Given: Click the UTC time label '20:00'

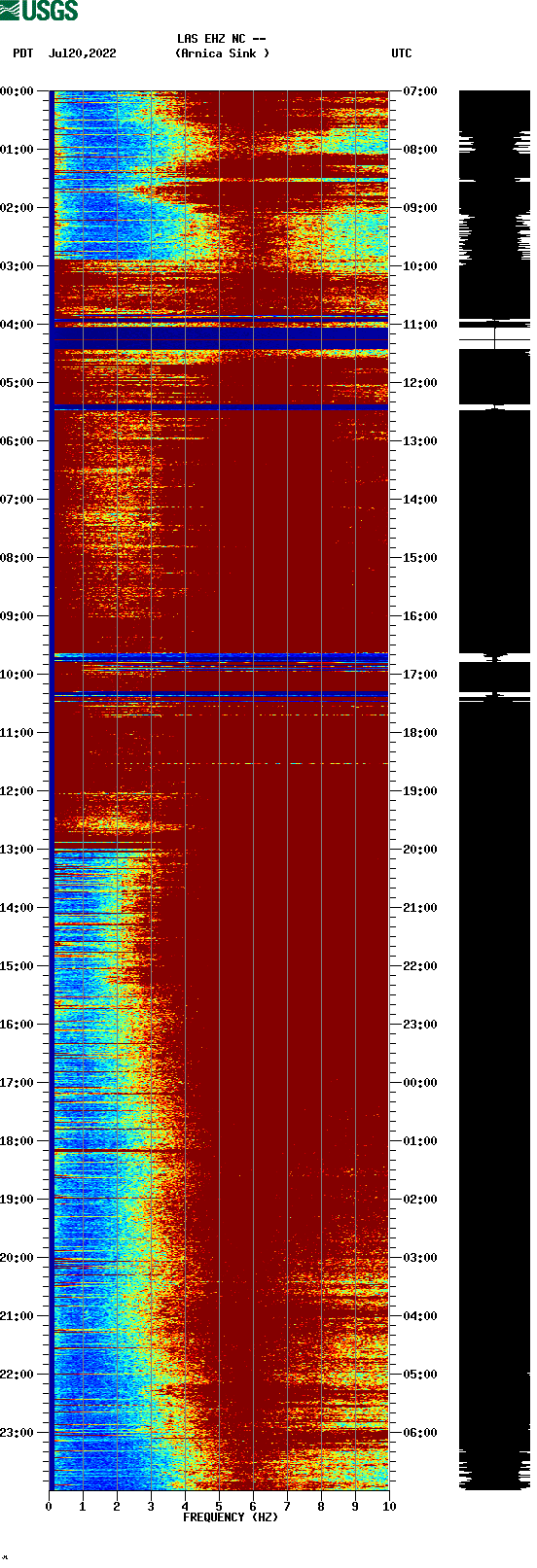Looking at the screenshot, I should tap(420, 850).
